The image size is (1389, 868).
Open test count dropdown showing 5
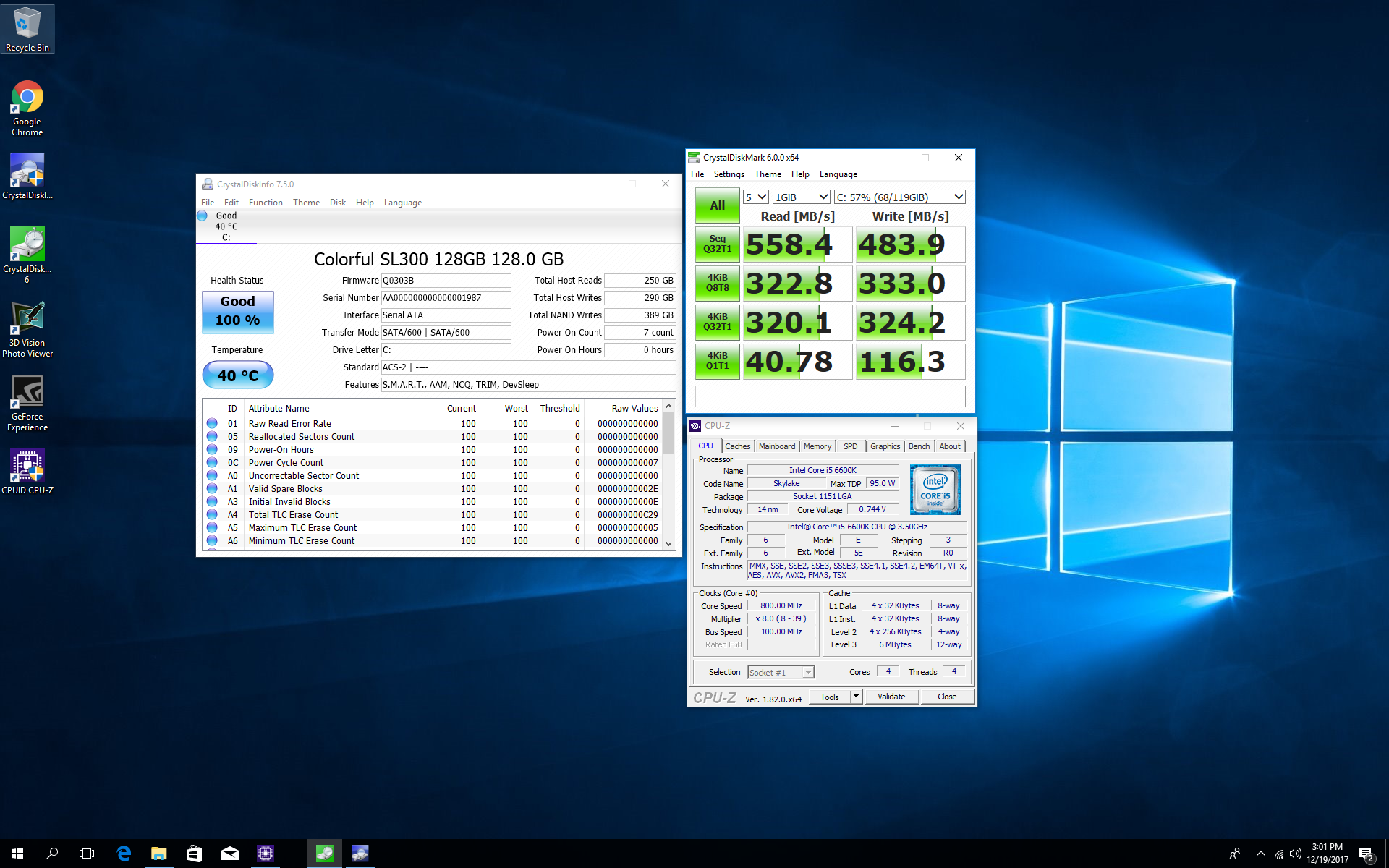pyautogui.click(x=756, y=197)
